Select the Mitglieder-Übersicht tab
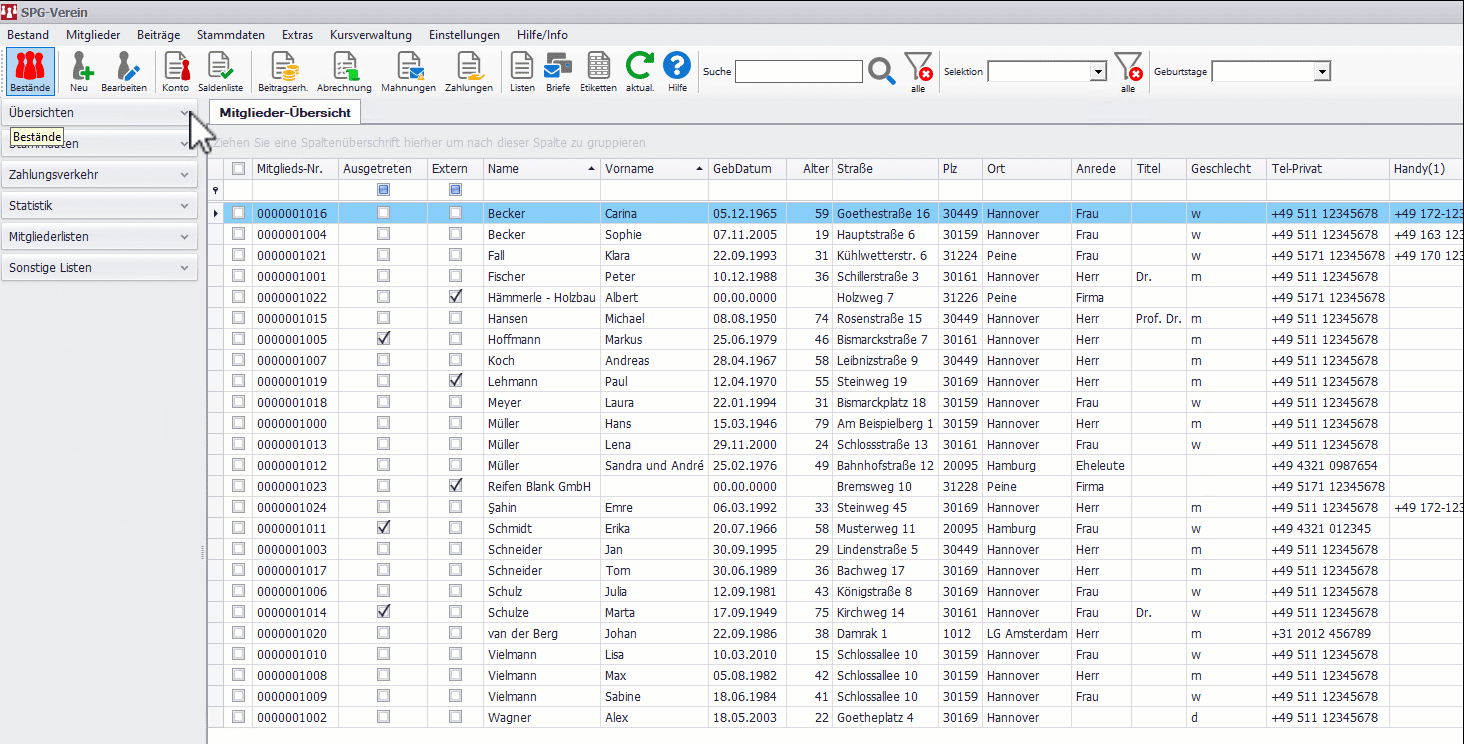 285,112
